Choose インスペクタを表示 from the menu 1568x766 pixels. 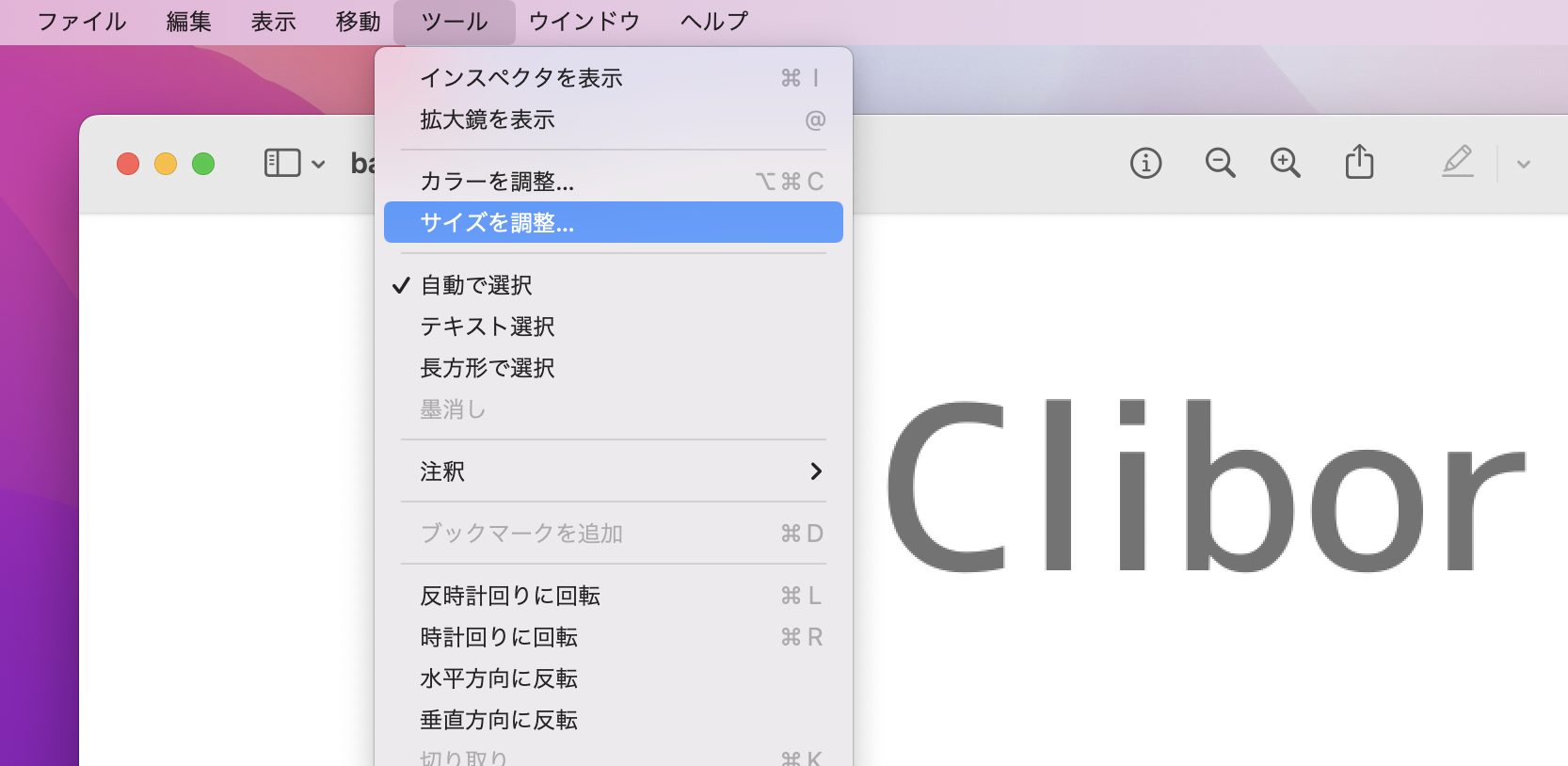click(614, 78)
